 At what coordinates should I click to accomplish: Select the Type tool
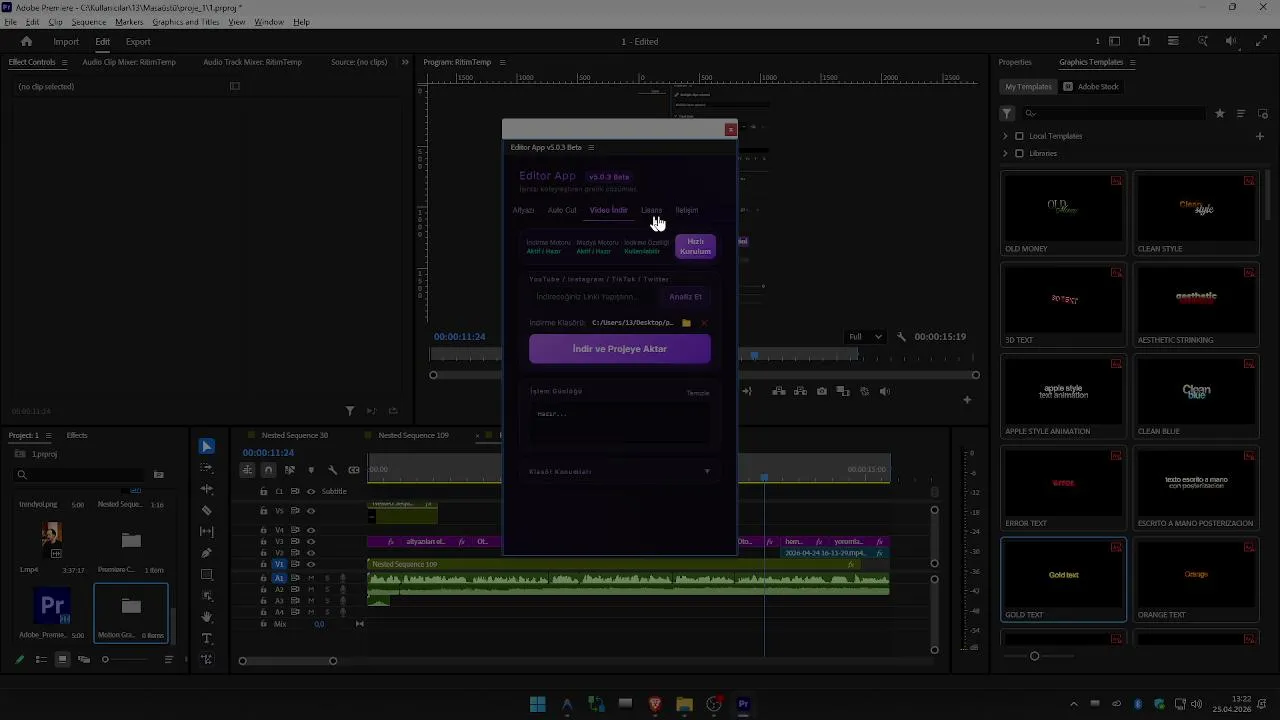207,638
